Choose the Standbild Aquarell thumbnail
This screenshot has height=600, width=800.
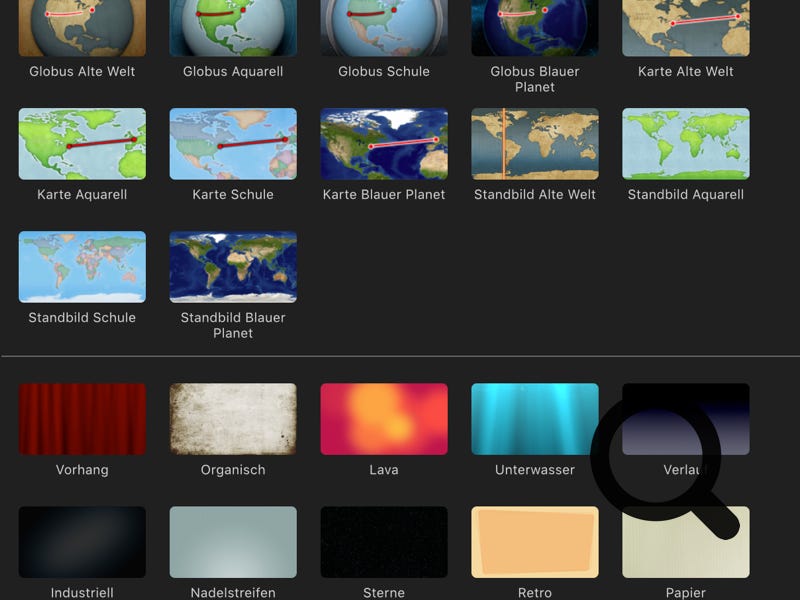tap(686, 144)
